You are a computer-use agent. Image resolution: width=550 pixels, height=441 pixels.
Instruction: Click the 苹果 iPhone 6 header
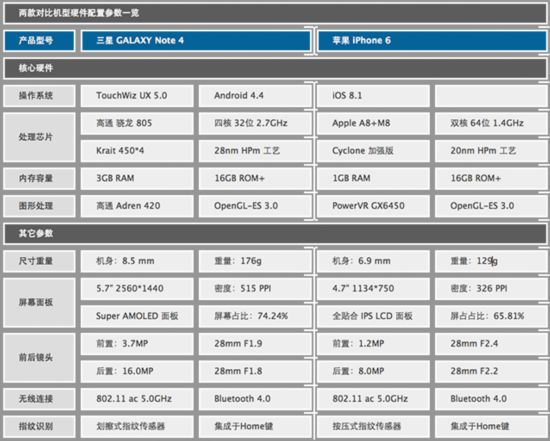pyautogui.click(x=432, y=41)
